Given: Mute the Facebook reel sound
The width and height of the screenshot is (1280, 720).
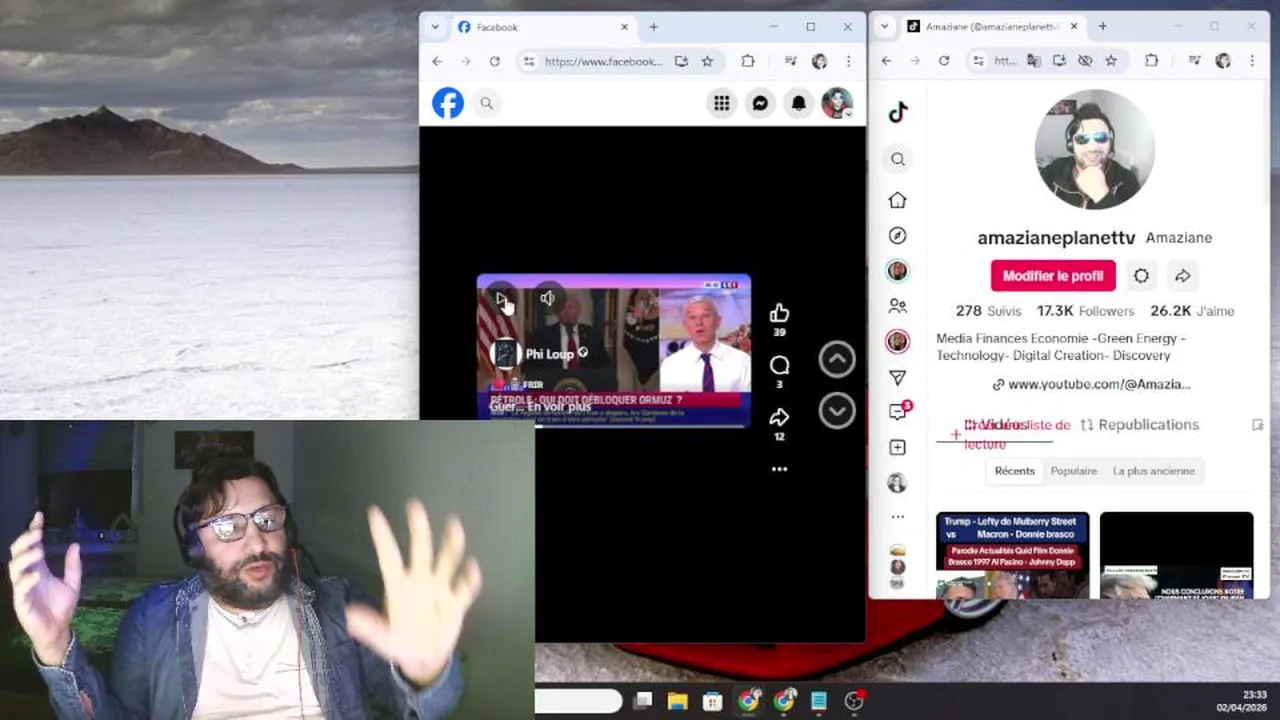Looking at the screenshot, I should [547, 298].
